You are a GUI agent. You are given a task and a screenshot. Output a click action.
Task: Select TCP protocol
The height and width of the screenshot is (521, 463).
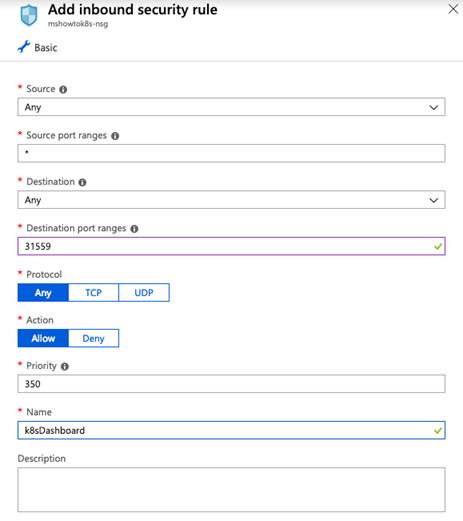point(93,293)
